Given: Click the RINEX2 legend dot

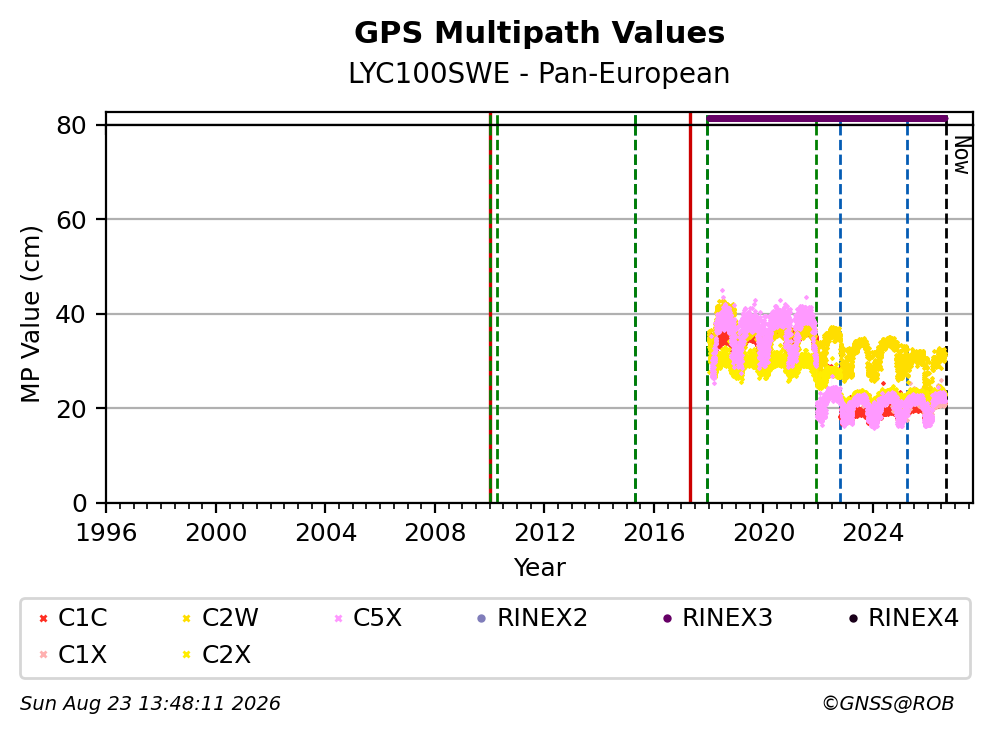Looking at the screenshot, I should 481,618.
